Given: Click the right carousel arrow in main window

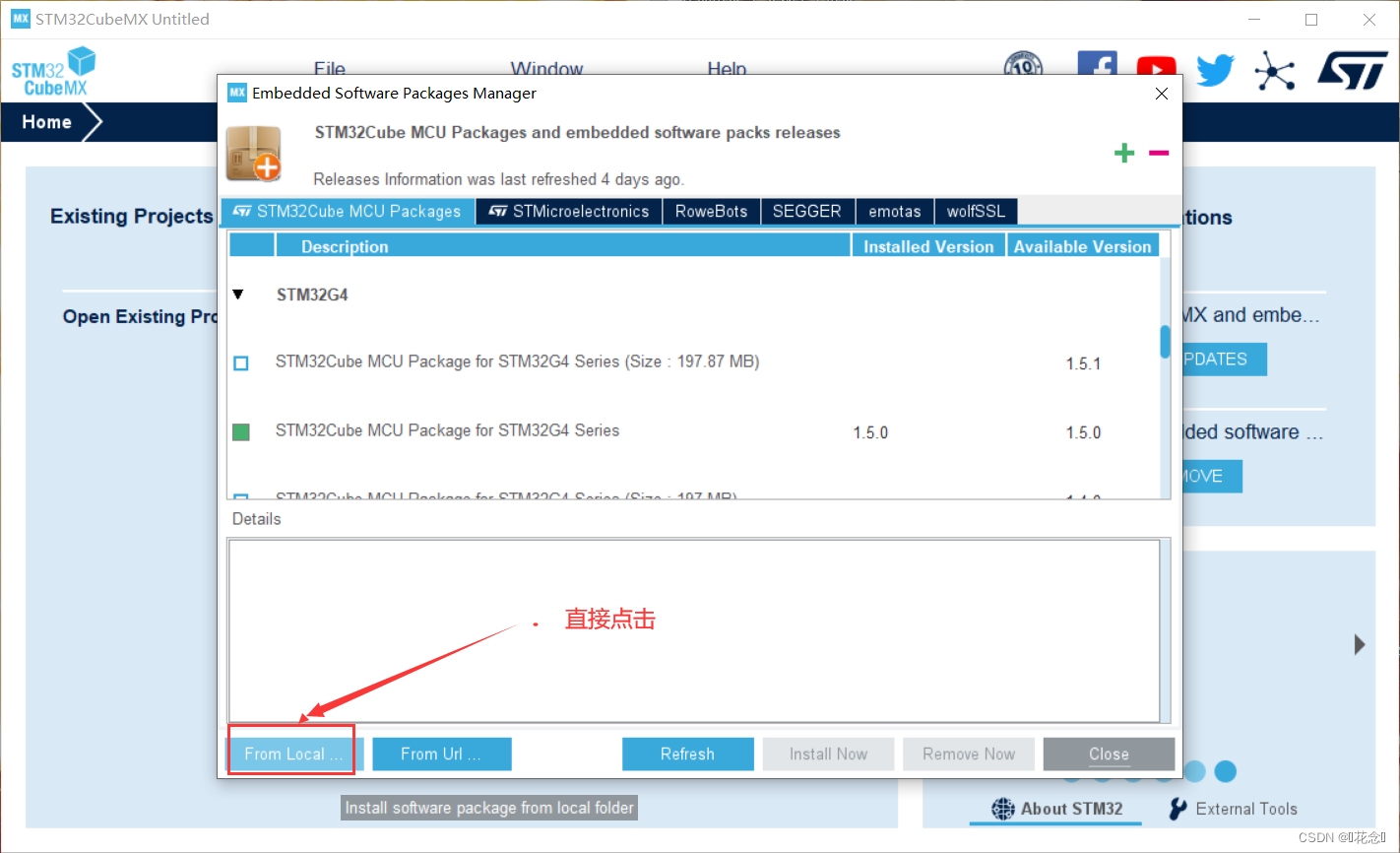Looking at the screenshot, I should coord(1360,644).
